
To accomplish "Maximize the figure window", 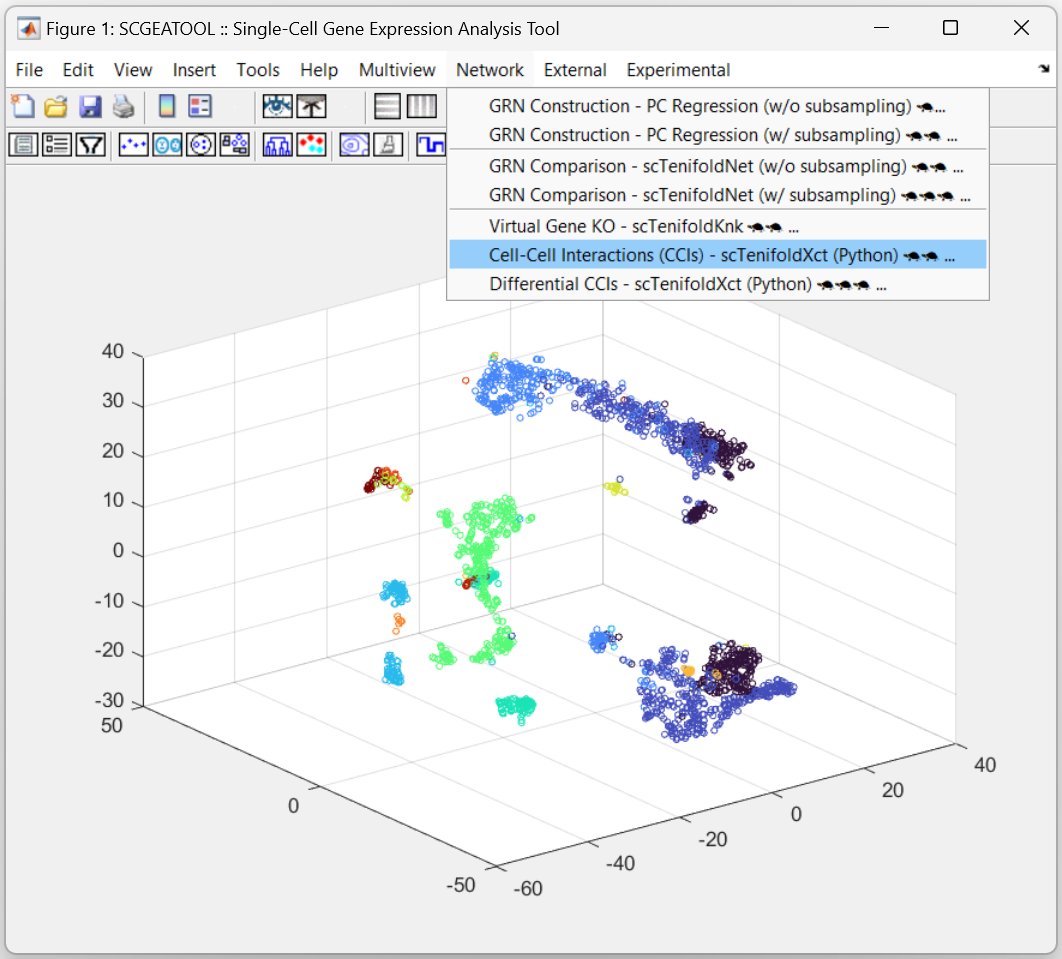I will [x=950, y=28].
